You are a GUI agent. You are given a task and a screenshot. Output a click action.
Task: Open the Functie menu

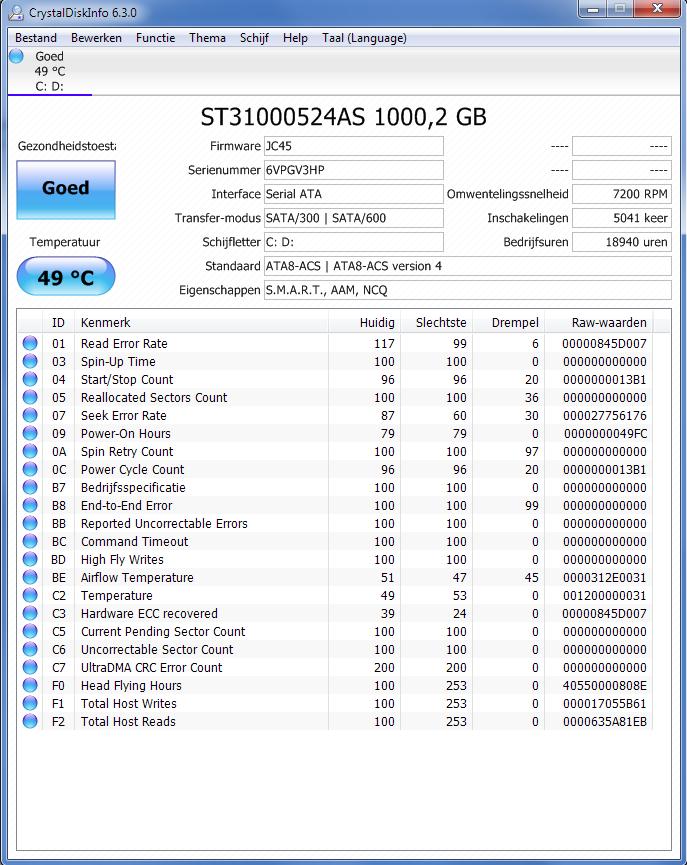point(156,38)
